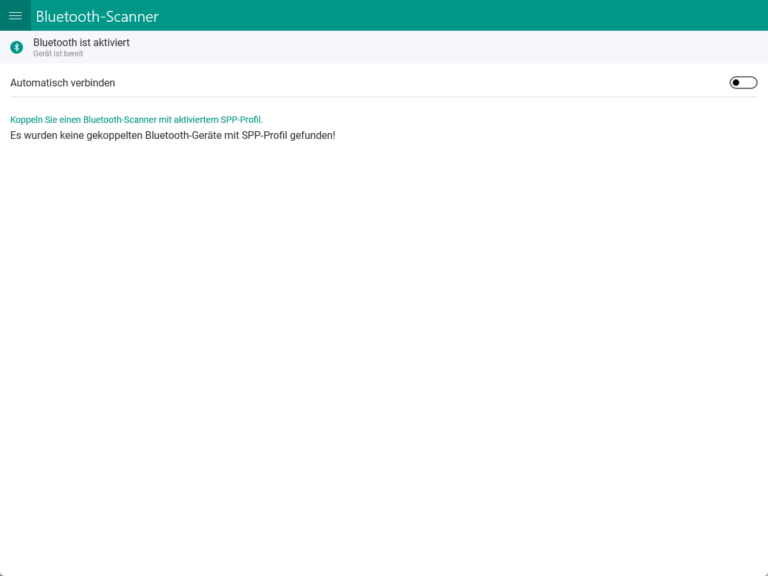The width and height of the screenshot is (768, 576).
Task: Click the black knob of the toggle switch
Action: pos(737,82)
